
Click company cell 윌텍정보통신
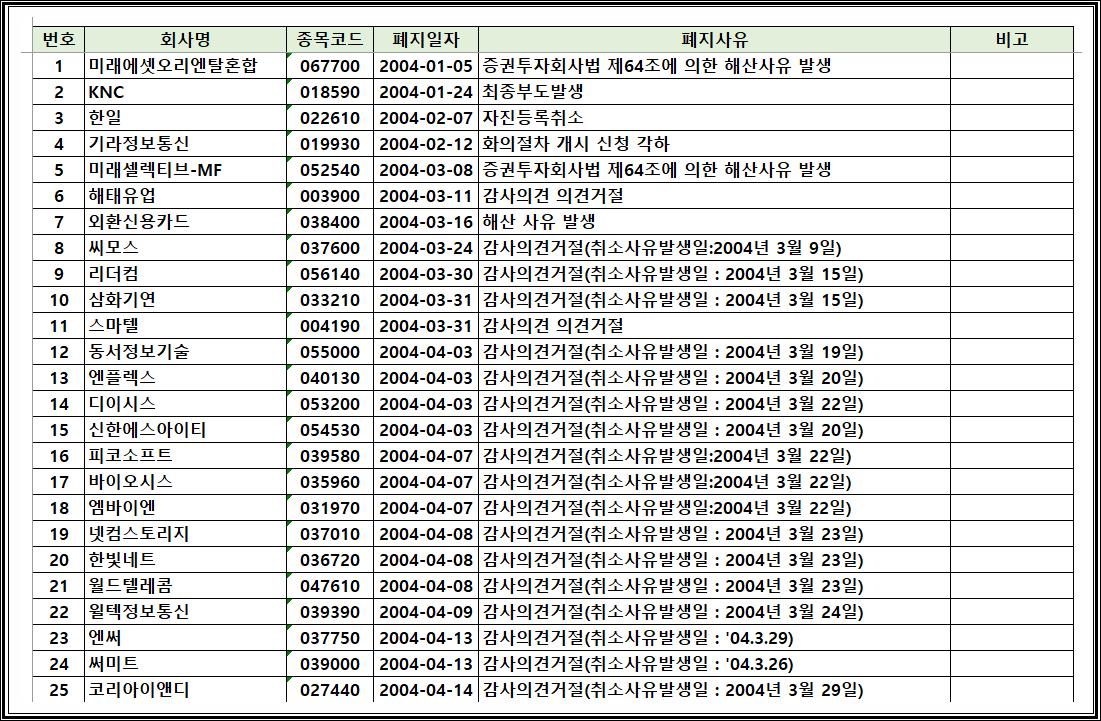tap(185, 611)
